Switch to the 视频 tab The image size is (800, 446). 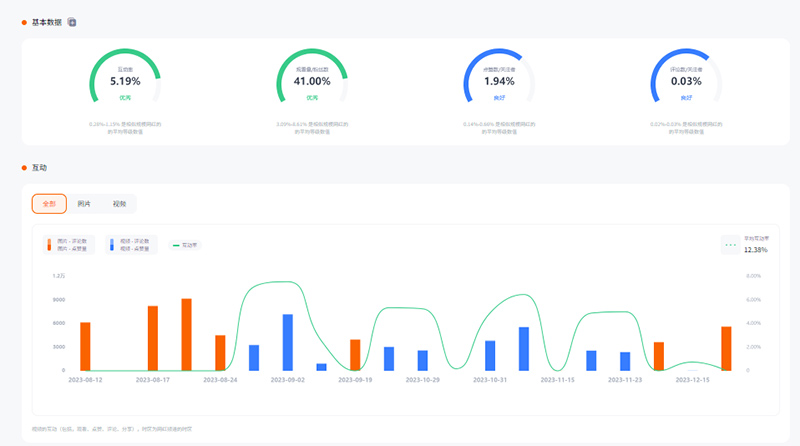coord(119,204)
